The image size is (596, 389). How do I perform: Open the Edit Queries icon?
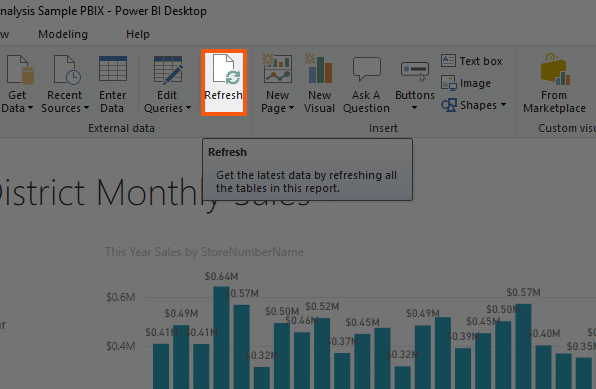coord(168,70)
